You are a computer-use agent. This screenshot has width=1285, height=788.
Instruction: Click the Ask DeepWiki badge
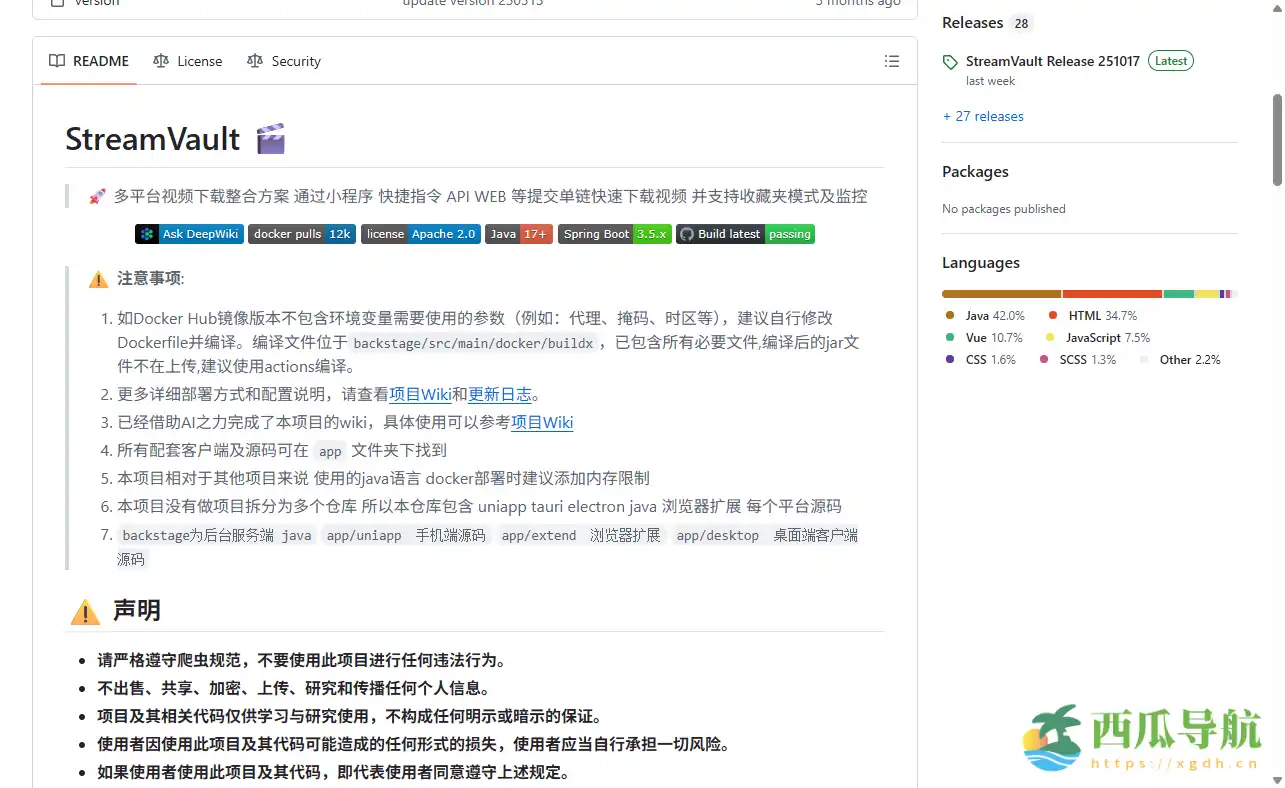tap(189, 234)
